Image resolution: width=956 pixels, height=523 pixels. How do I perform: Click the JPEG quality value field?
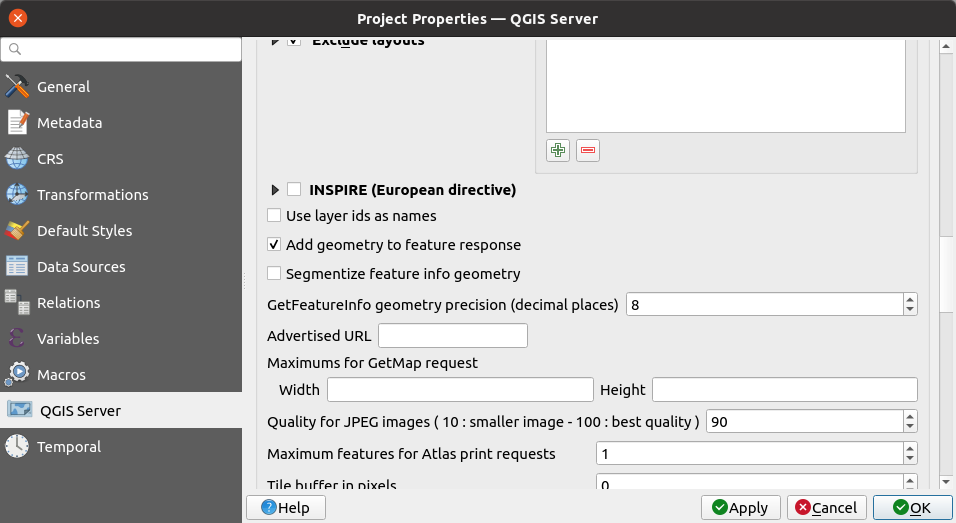click(805, 421)
